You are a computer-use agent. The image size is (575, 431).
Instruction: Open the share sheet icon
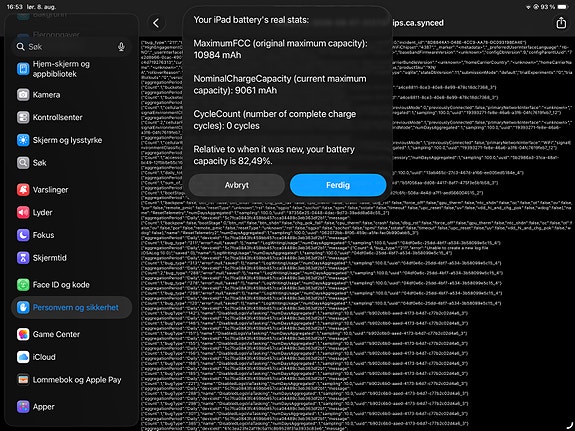pyautogui.click(x=561, y=23)
